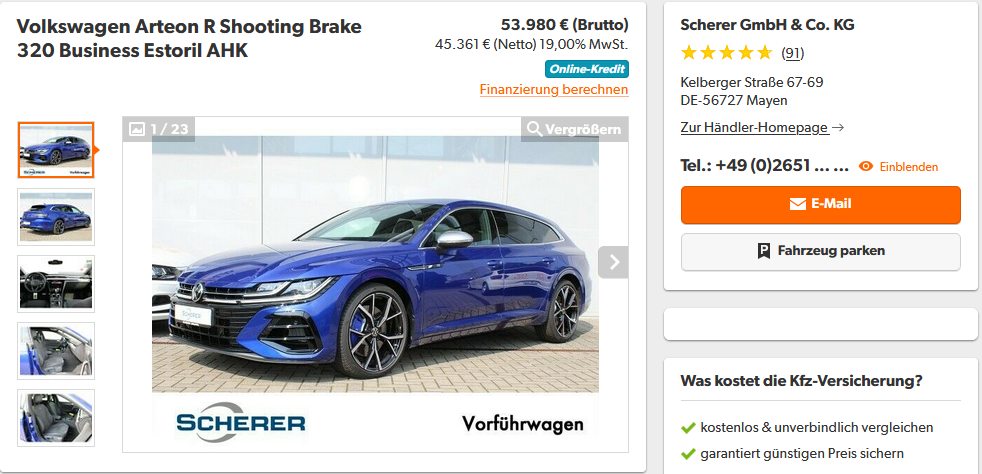Click the five-star dealer rating
This screenshot has width=982, height=474.
click(x=726, y=53)
